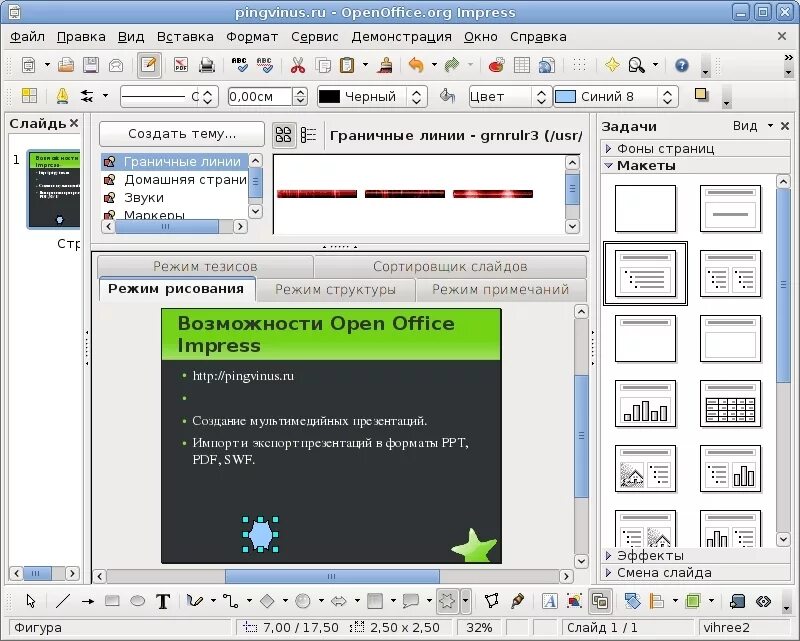This screenshot has width=800, height=641.
Task: Select the blank slide layout
Action: click(645, 209)
